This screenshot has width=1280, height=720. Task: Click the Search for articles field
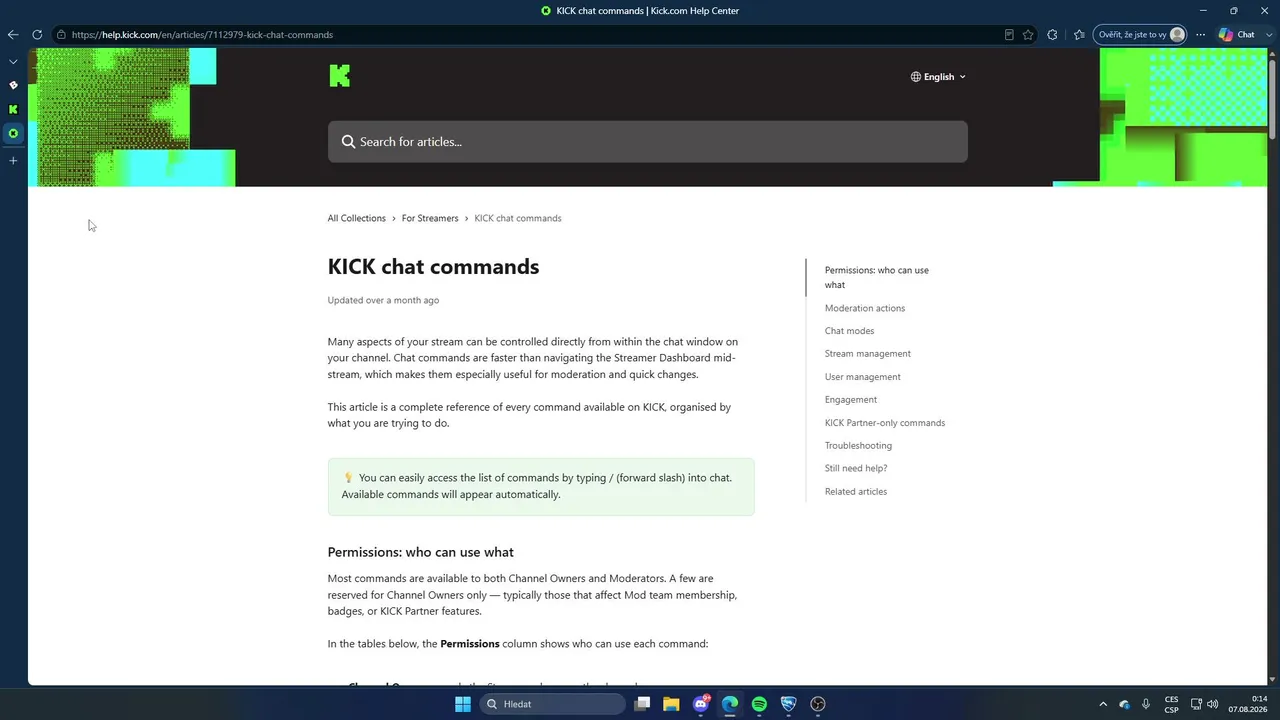coord(648,142)
